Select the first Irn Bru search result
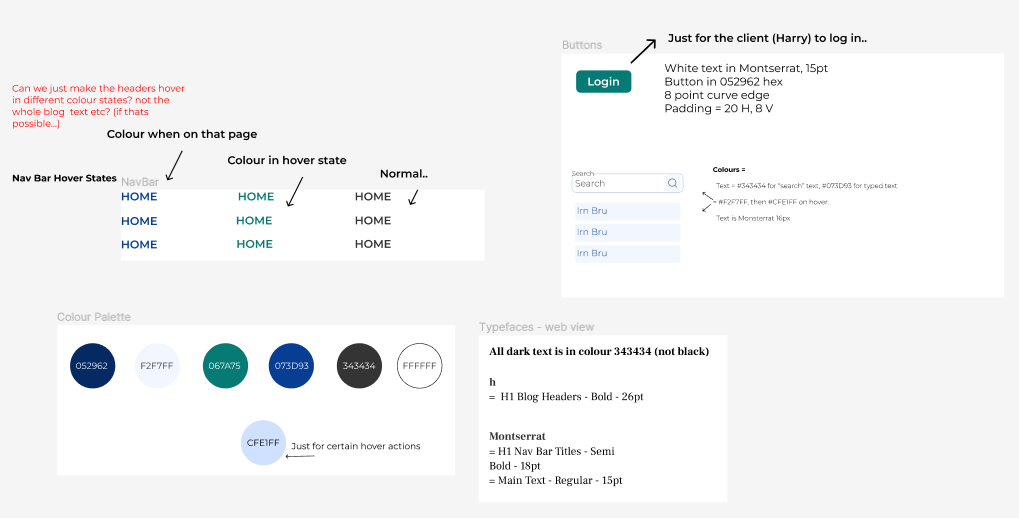 (627, 211)
